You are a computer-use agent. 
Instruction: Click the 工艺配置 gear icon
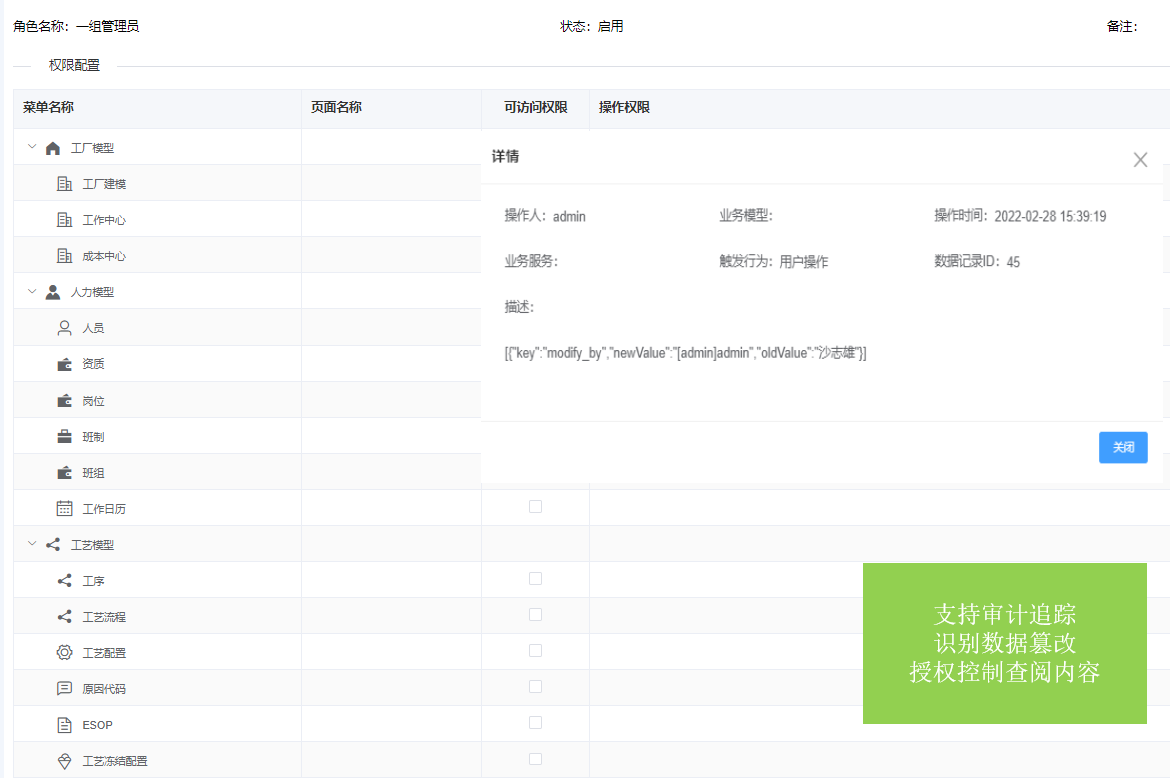pos(64,653)
